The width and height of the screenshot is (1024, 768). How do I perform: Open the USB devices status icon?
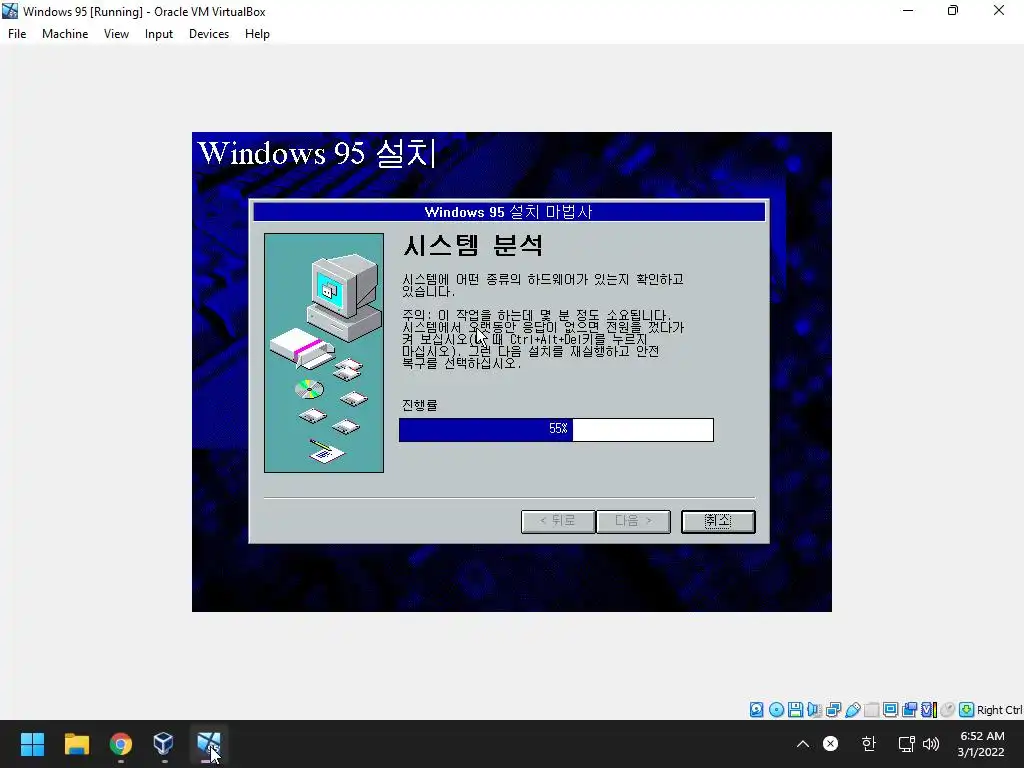click(853, 710)
